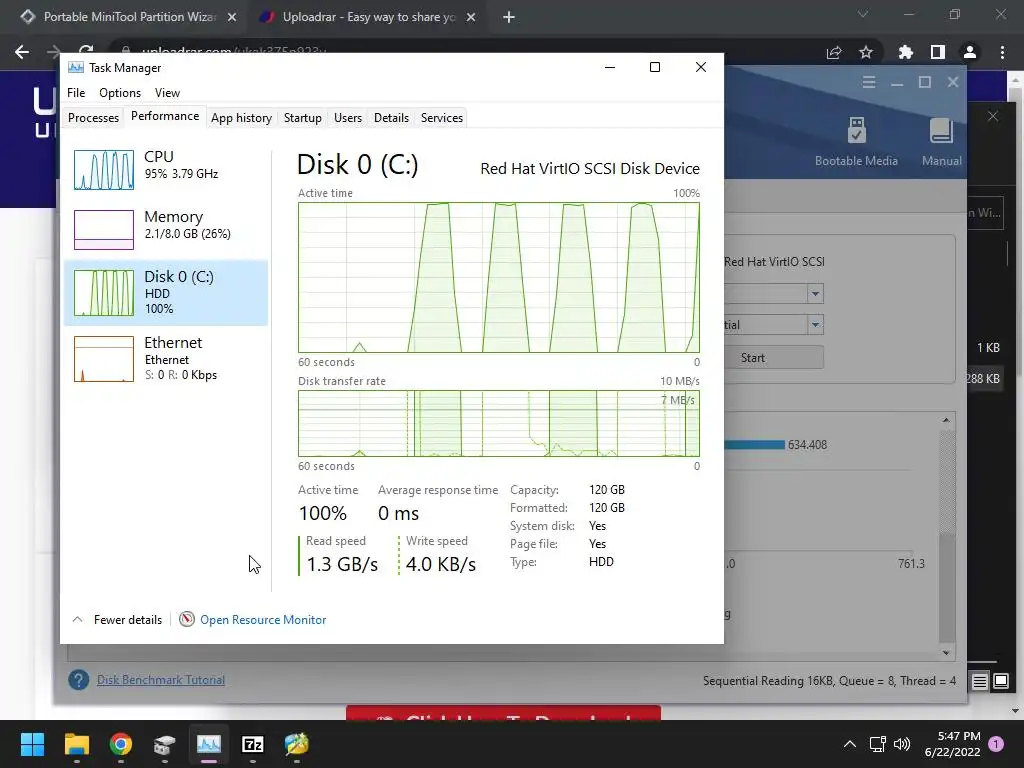Viewport: 1024px width, 768px height.
Task: Click the list view icon in MiniTool footer
Action: point(980,681)
